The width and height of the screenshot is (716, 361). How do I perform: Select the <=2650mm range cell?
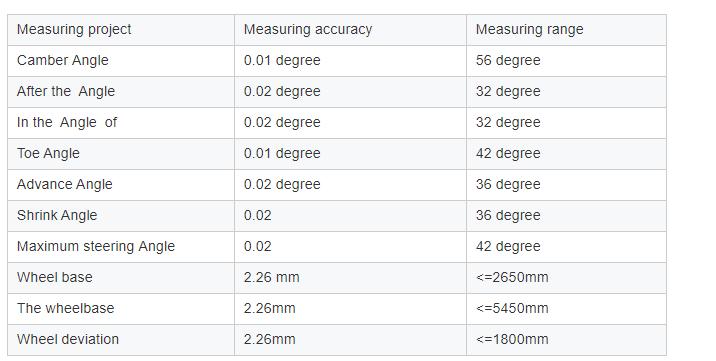coord(566,278)
